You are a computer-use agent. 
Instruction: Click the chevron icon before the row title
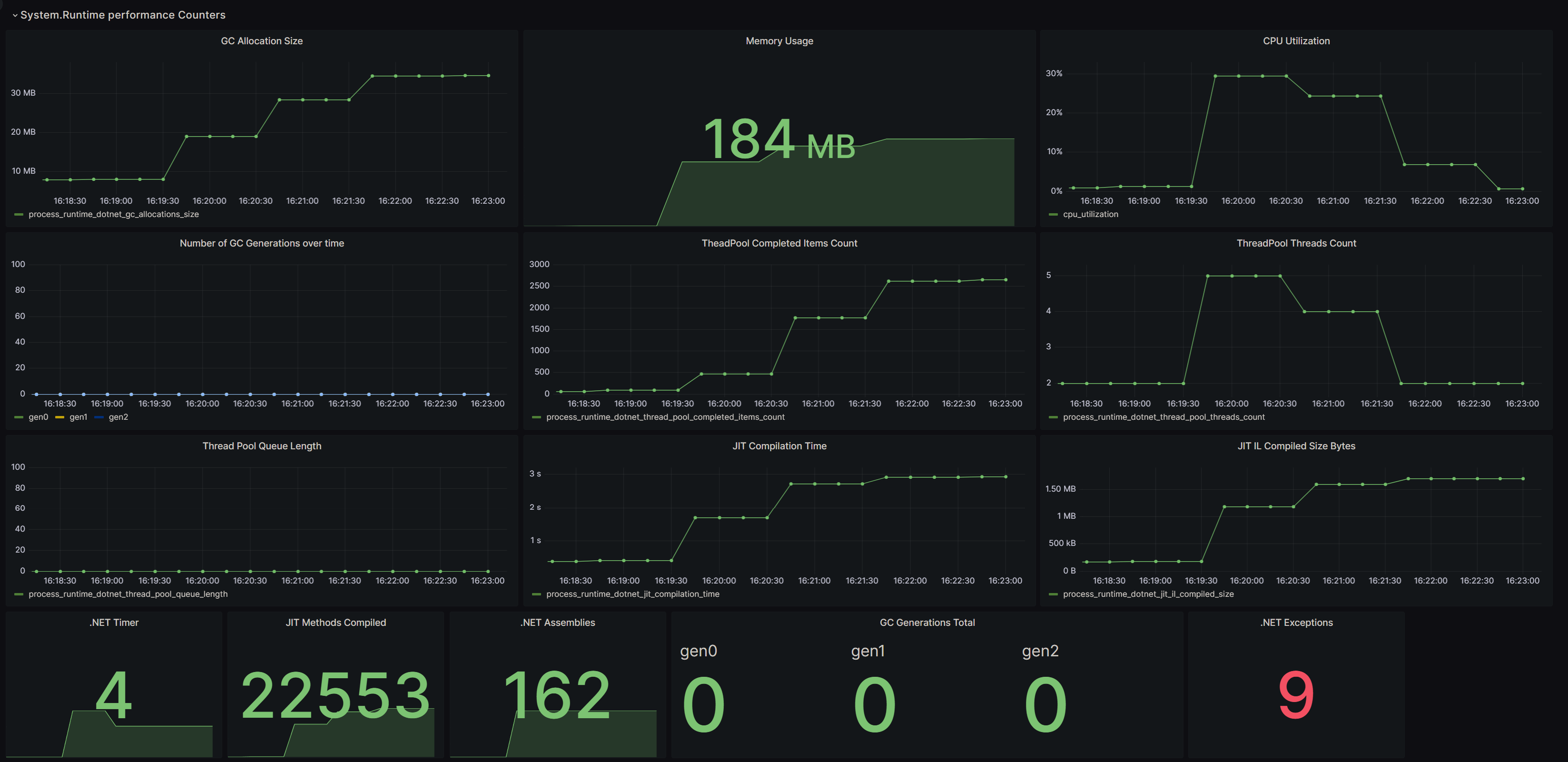tap(15, 15)
